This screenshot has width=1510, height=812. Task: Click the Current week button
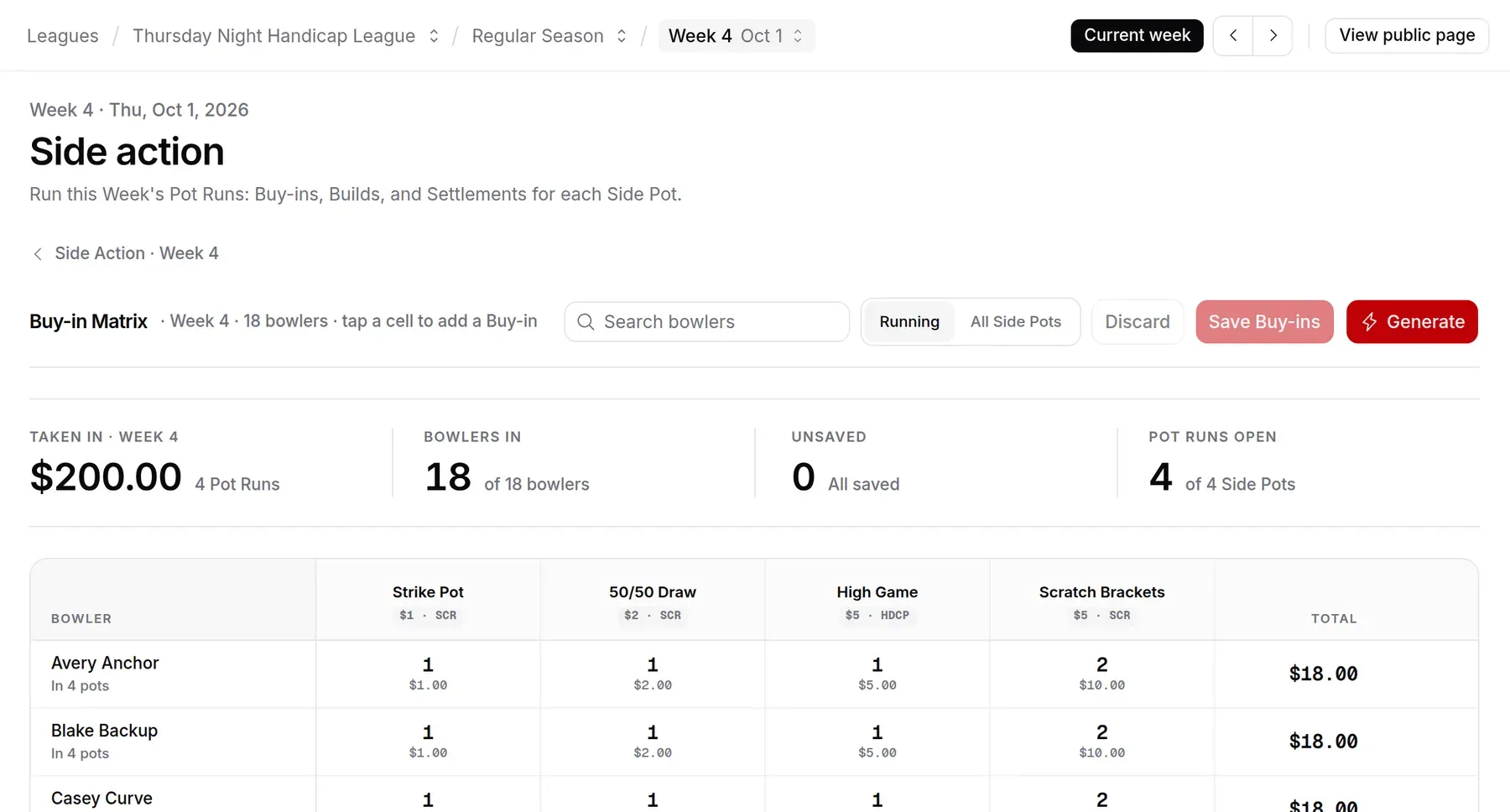point(1137,35)
